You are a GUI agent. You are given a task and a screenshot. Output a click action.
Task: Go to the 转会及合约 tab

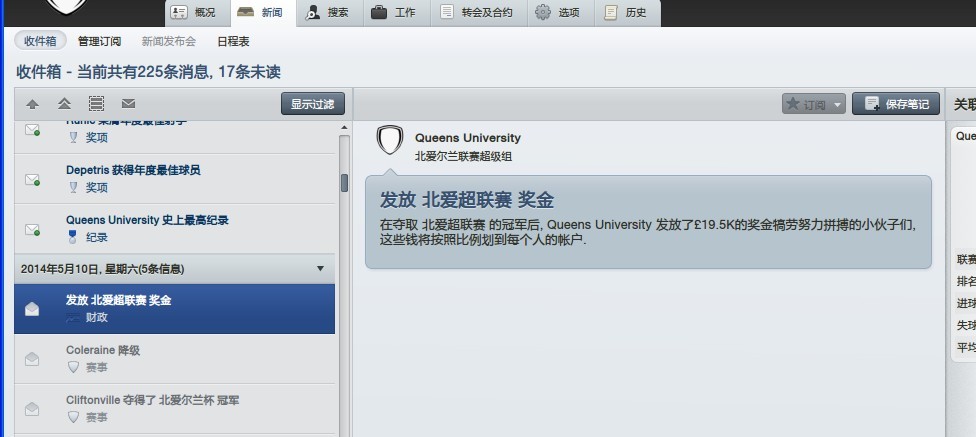click(479, 13)
